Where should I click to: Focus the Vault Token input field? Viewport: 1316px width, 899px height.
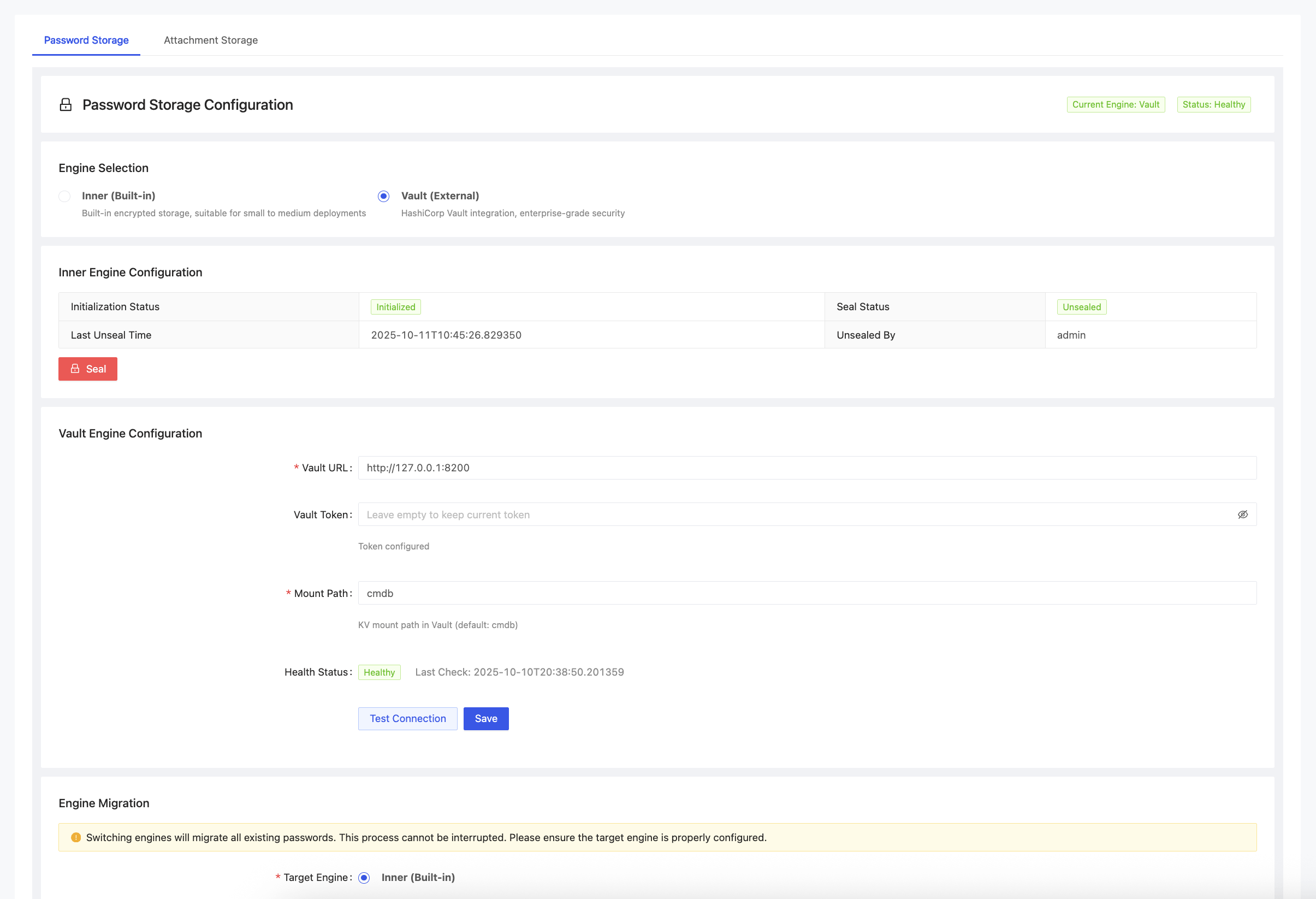[x=793, y=514]
